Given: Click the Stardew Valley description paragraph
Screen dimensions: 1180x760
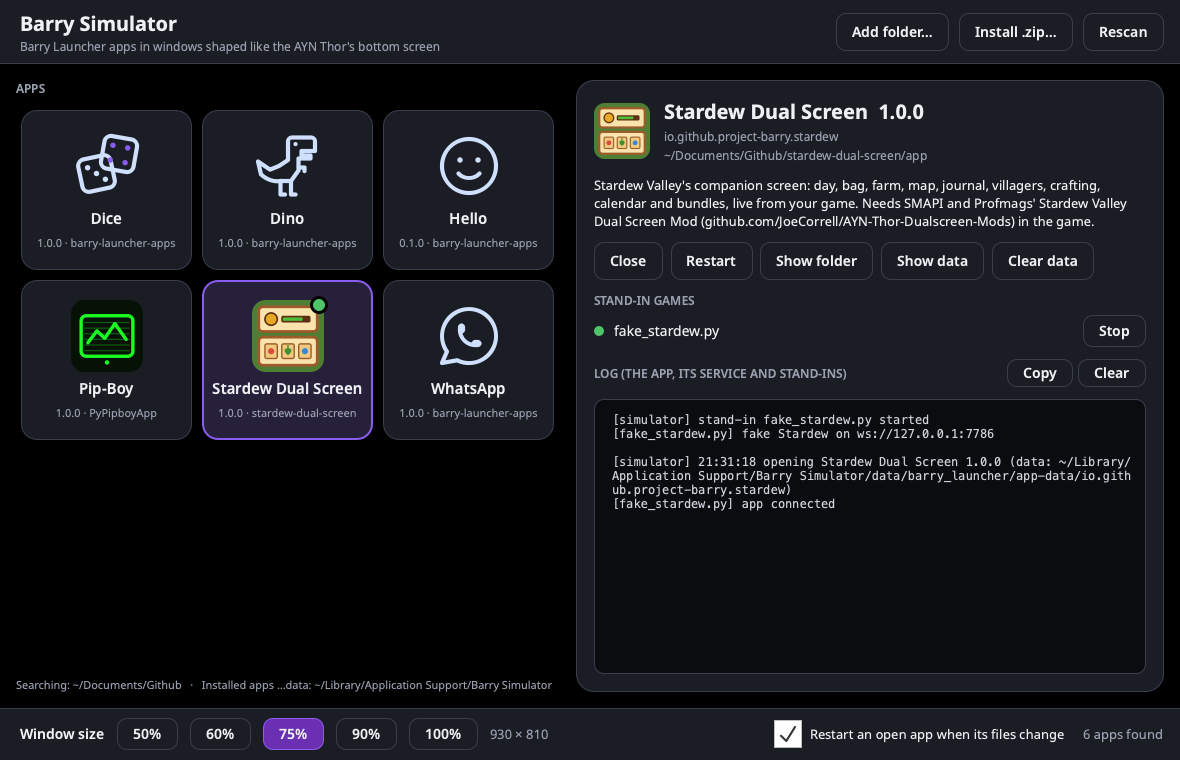Looking at the screenshot, I should tap(860, 204).
